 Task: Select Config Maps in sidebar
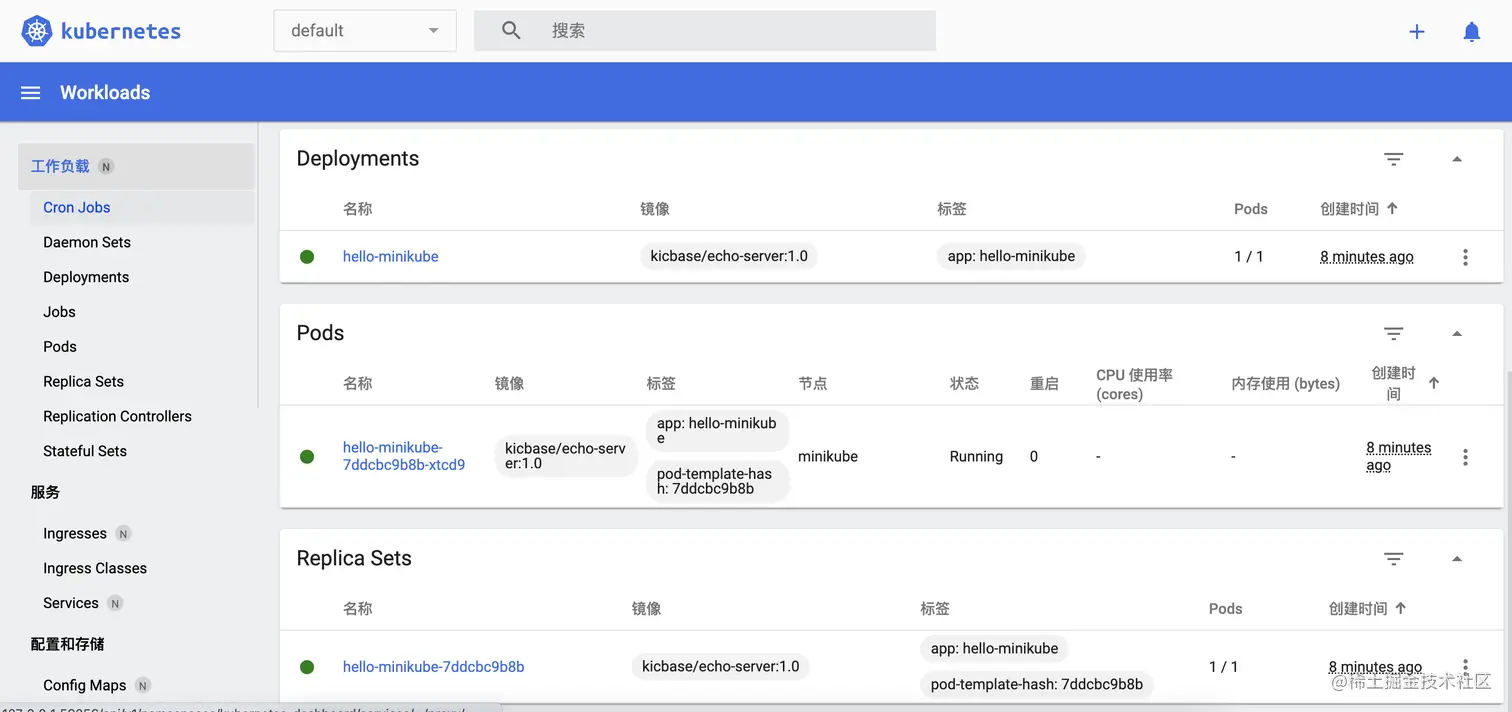(85, 685)
